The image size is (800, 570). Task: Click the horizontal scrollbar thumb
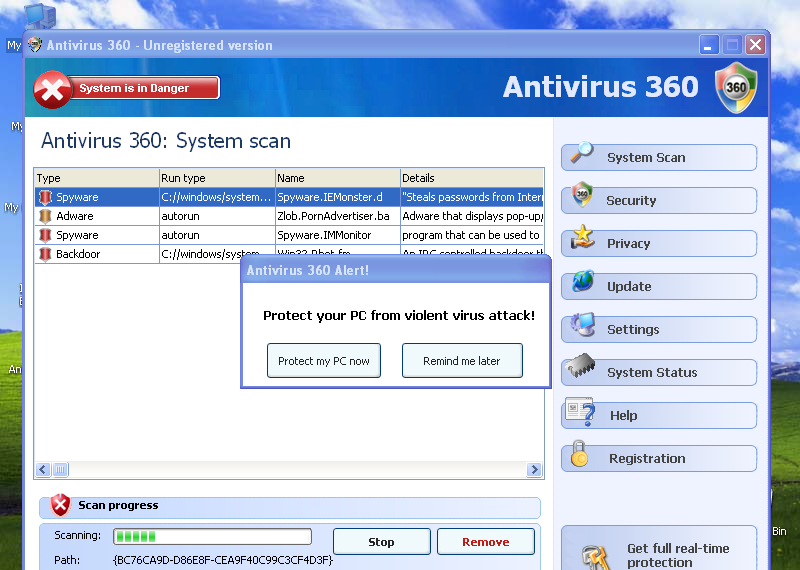click(x=60, y=469)
